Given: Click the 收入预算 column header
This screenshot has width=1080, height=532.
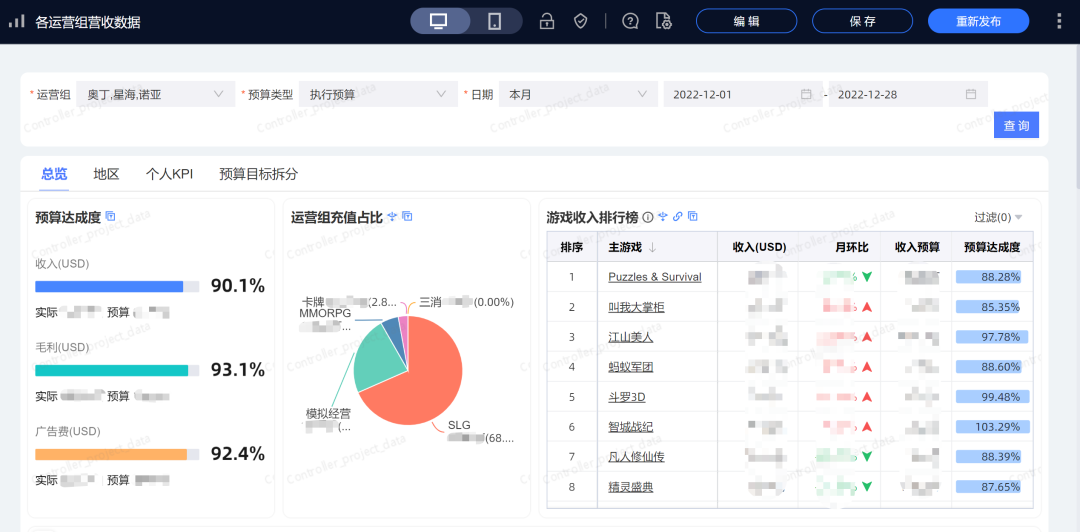Looking at the screenshot, I should (917, 247).
